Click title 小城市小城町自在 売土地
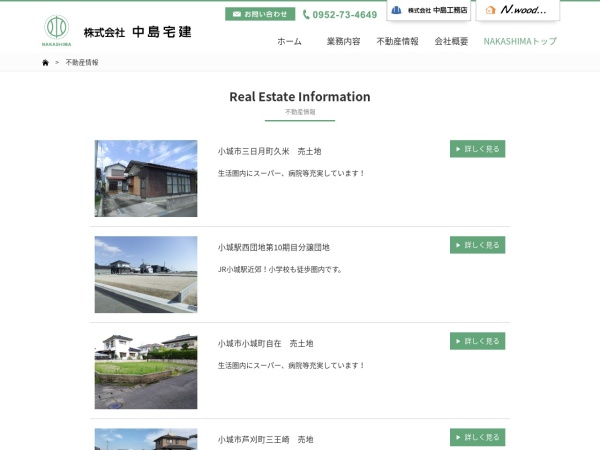The image size is (600, 450). 265,344
